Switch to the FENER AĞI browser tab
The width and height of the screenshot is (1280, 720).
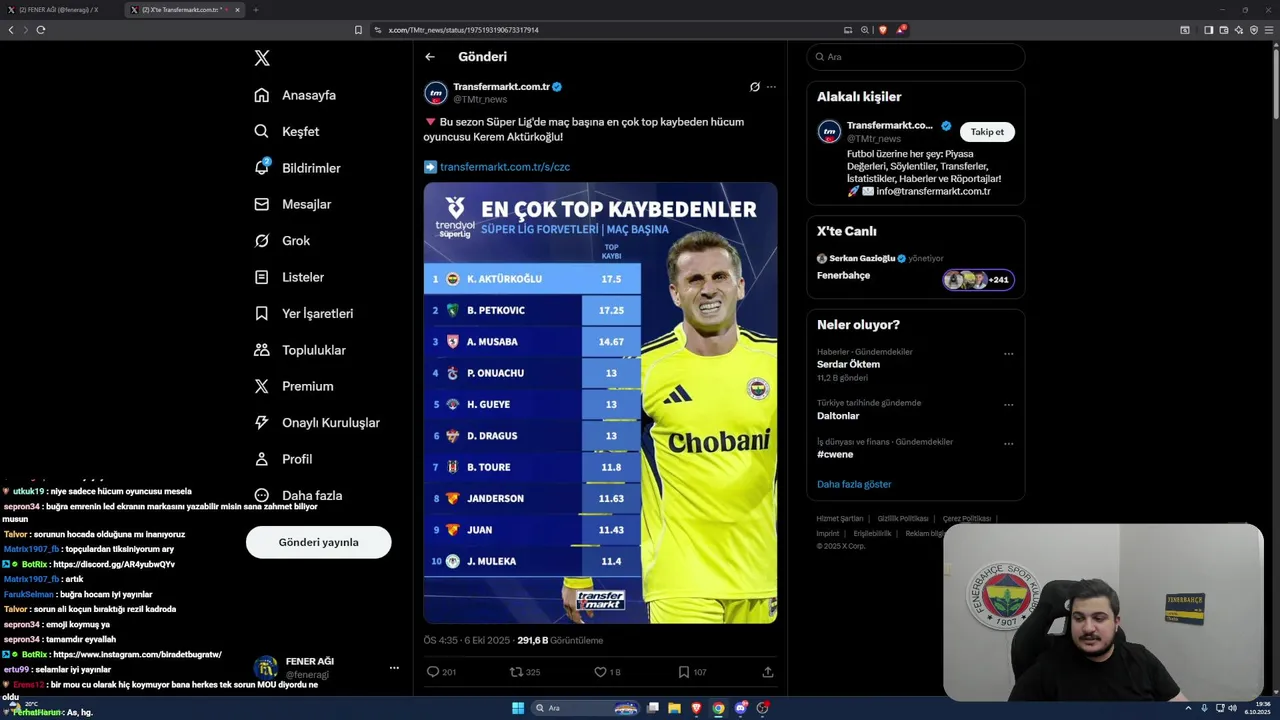(x=58, y=10)
